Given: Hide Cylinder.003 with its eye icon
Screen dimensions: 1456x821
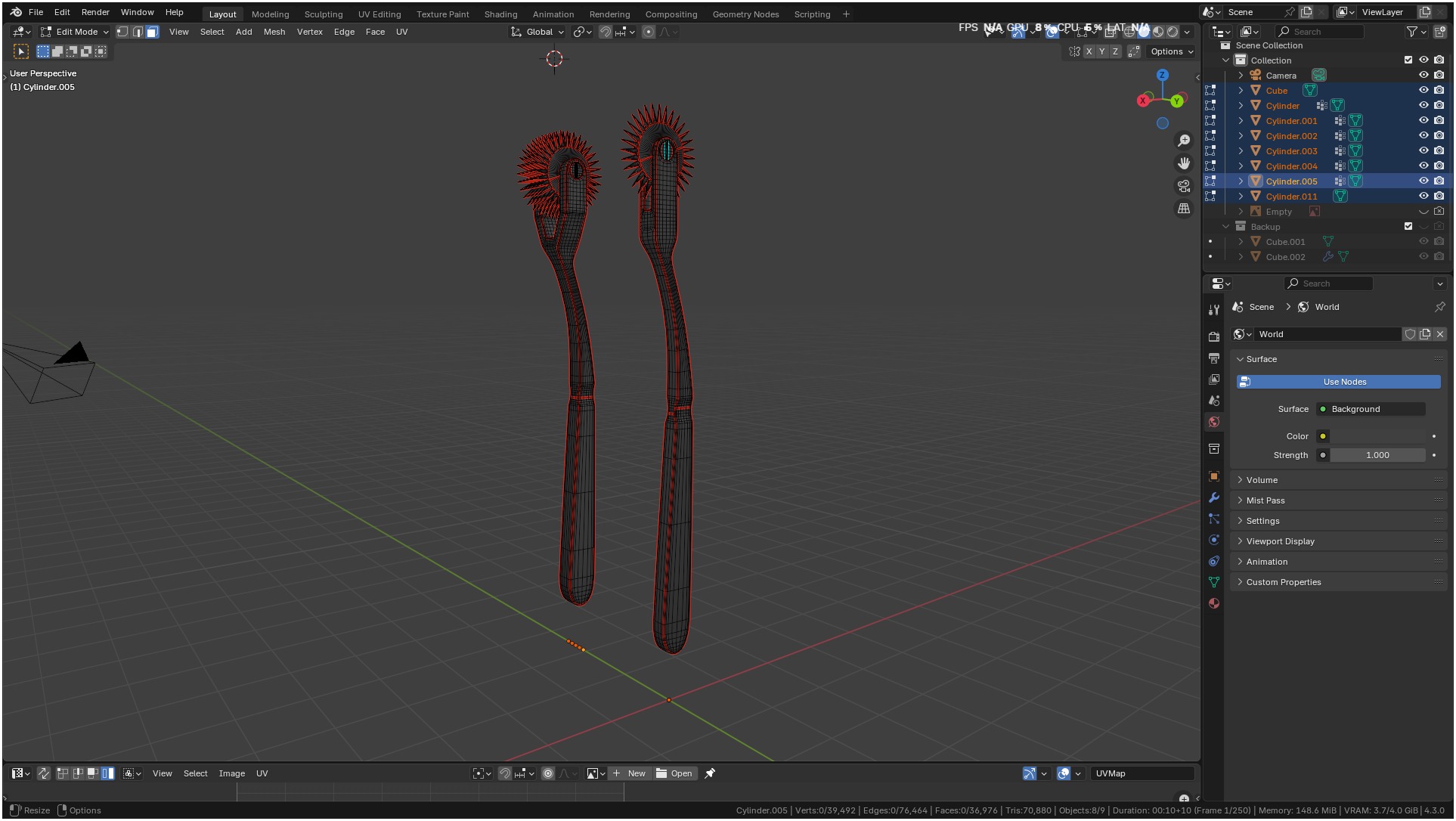Looking at the screenshot, I should (x=1423, y=150).
